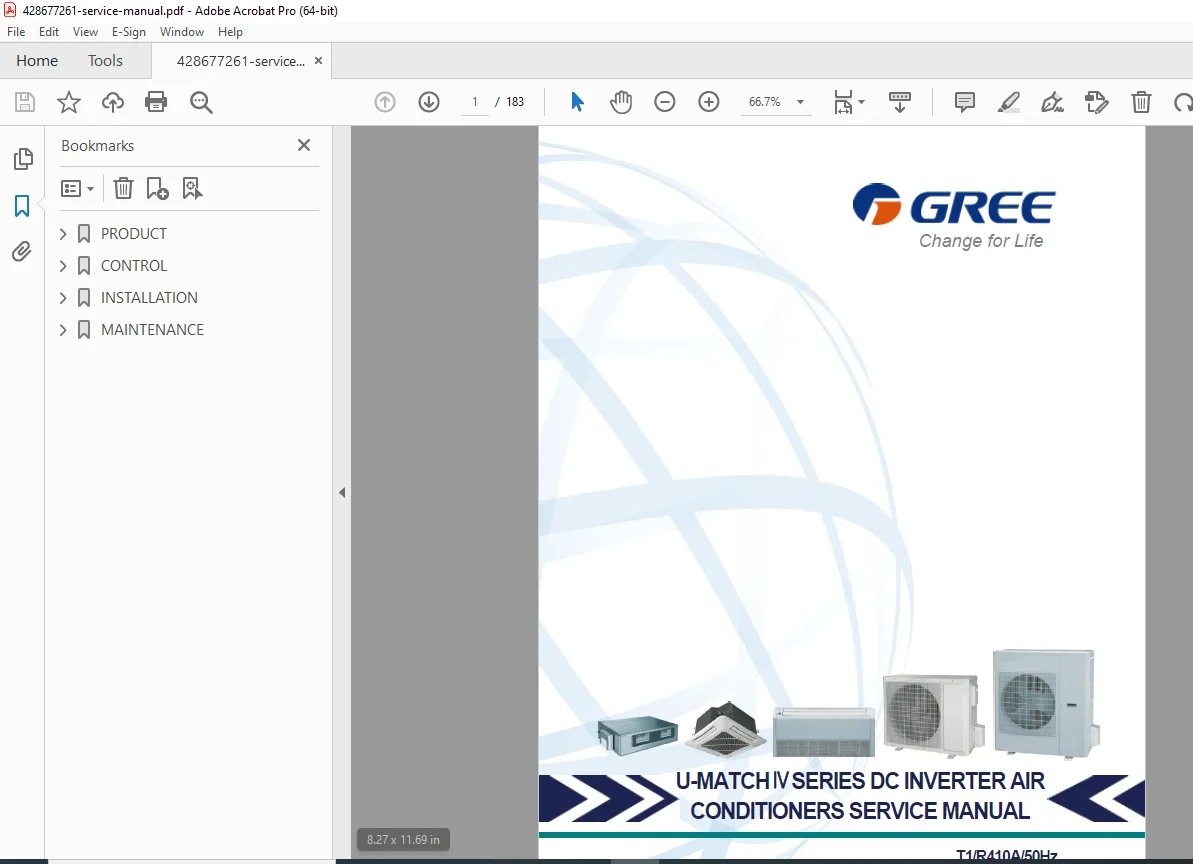Zoom in with plus icon
This screenshot has height=864, width=1193.
pyautogui.click(x=708, y=102)
